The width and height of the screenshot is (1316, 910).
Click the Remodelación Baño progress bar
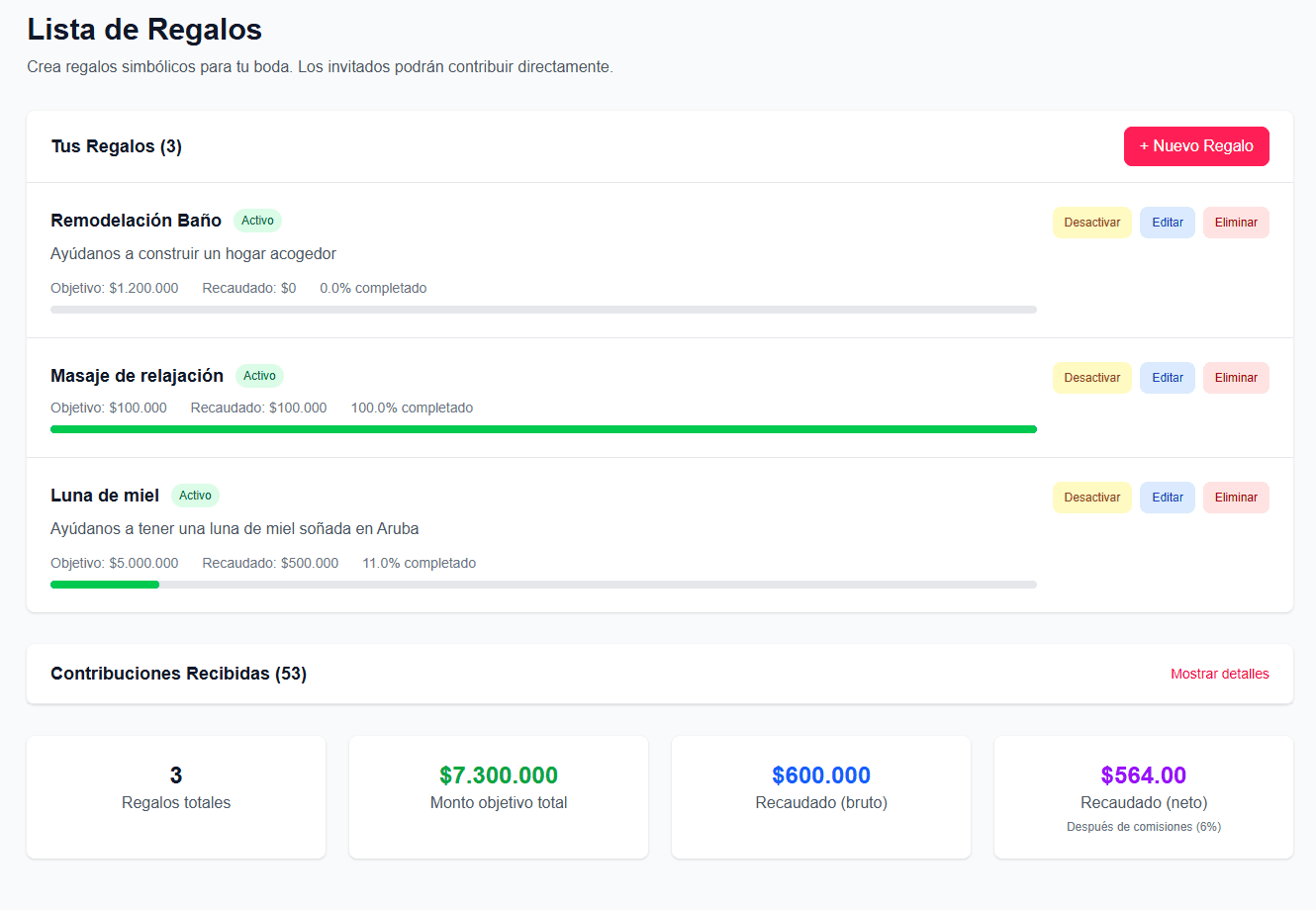543,310
